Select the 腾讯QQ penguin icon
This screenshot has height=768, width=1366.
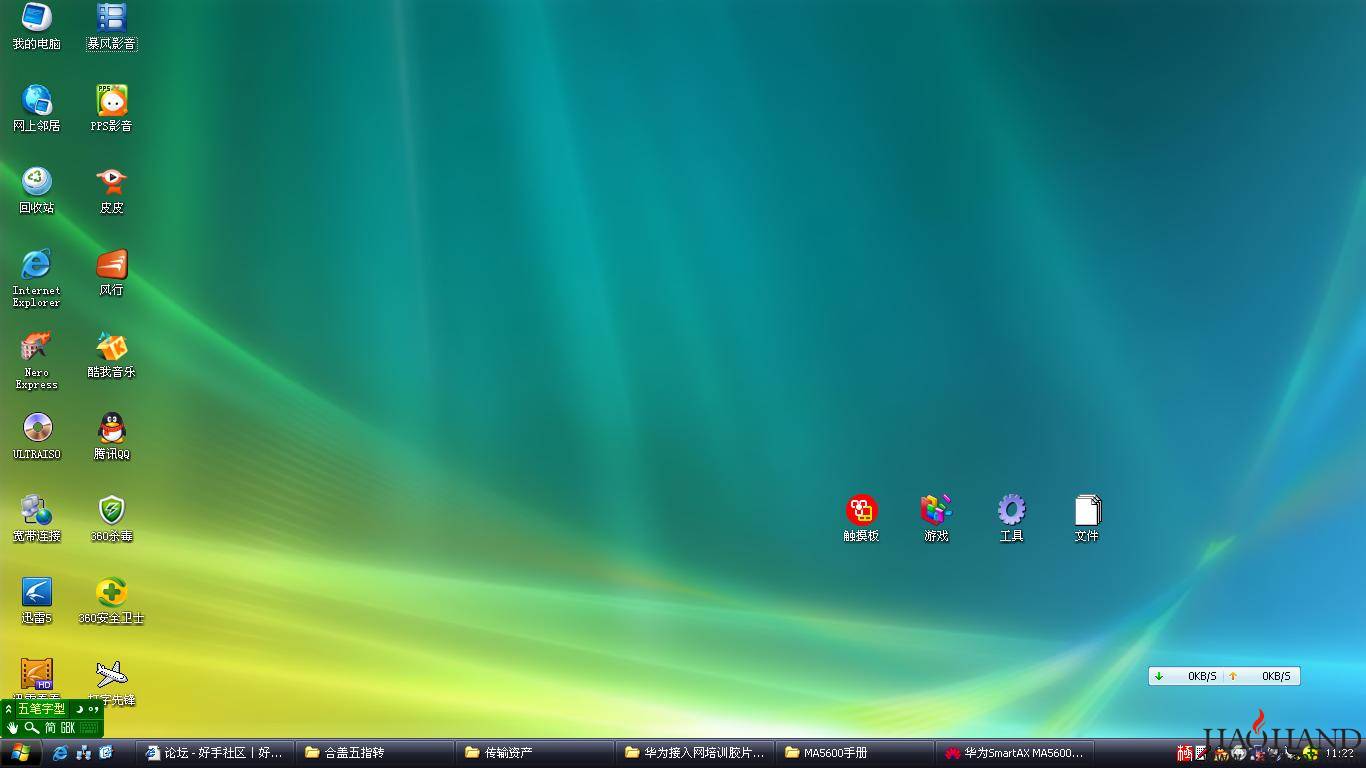tap(111, 437)
